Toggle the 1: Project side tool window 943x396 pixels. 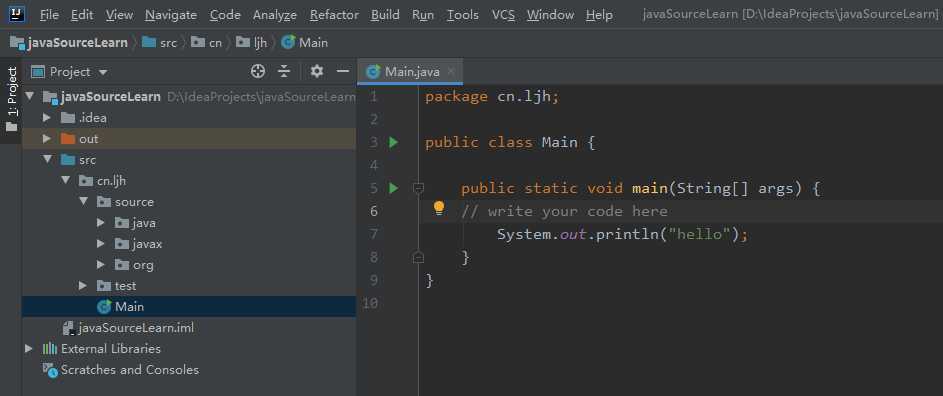click(11, 100)
